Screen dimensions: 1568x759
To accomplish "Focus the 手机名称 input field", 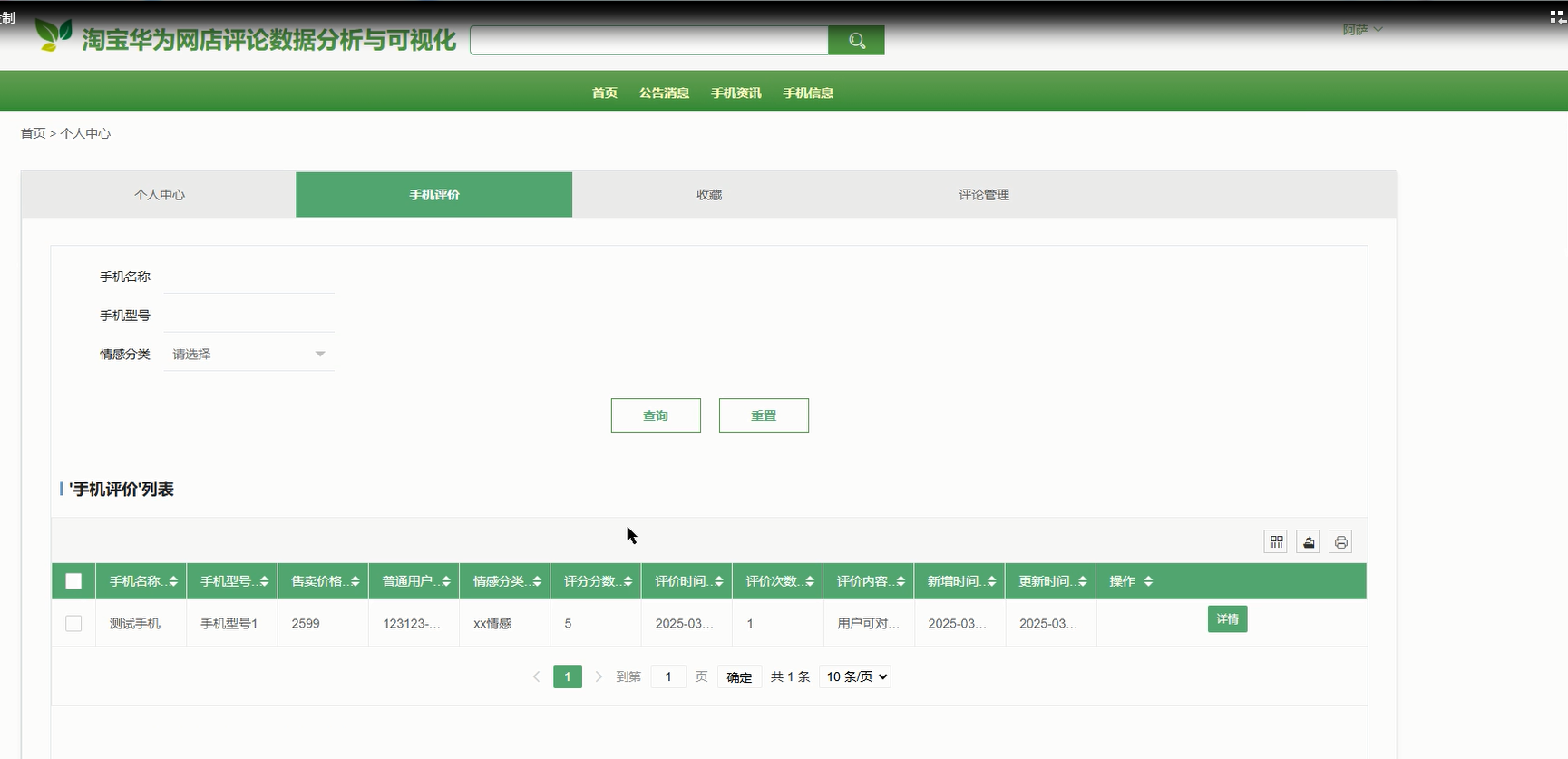I will coord(249,277).
